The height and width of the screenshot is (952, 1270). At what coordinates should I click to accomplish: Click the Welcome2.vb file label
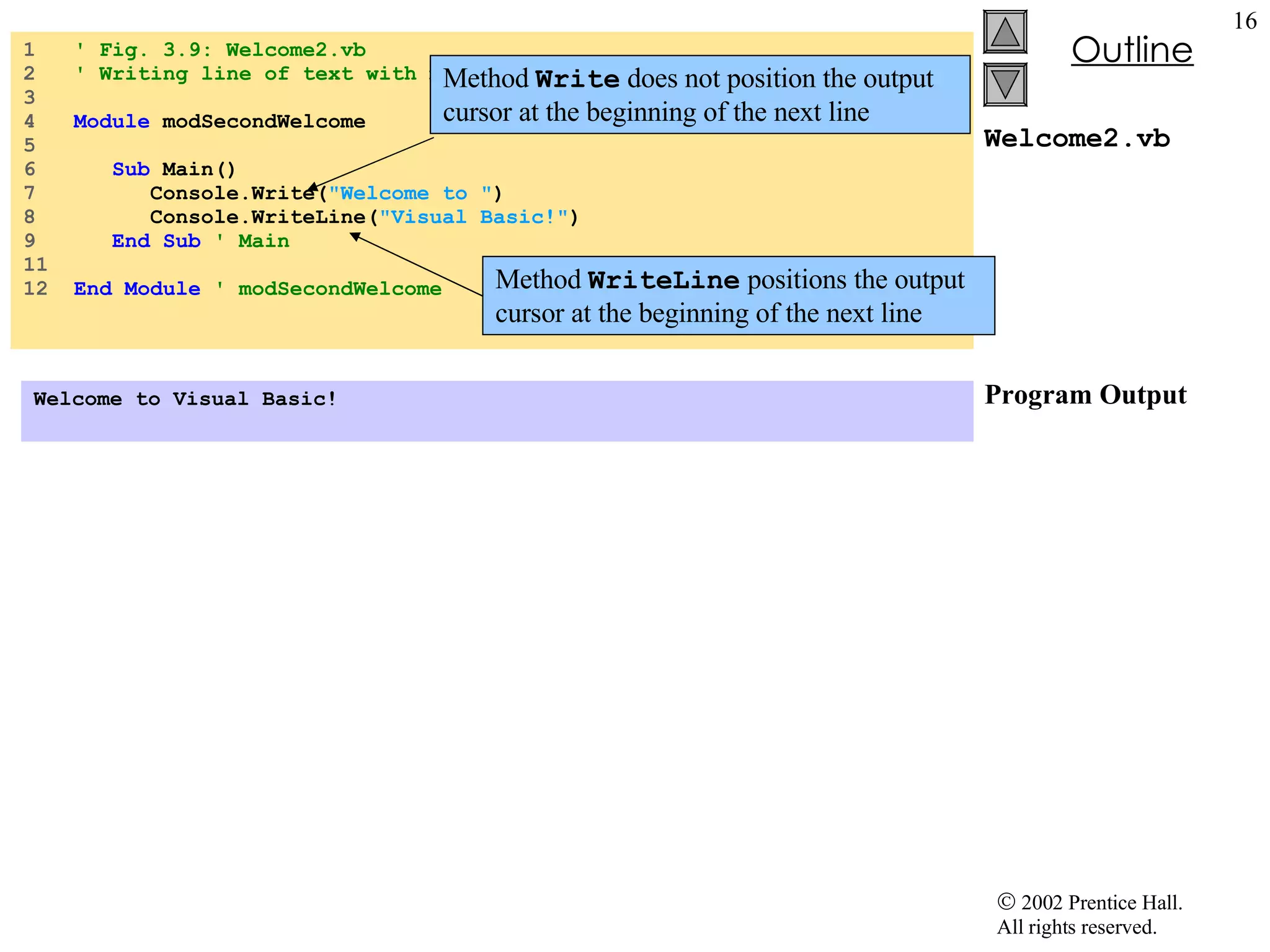point(1077,138)
